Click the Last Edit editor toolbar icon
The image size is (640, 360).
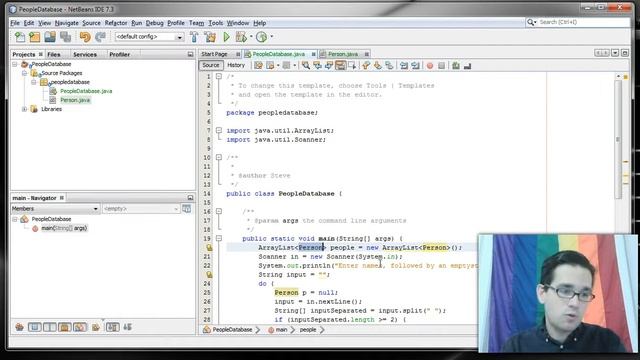coord(258,66)
